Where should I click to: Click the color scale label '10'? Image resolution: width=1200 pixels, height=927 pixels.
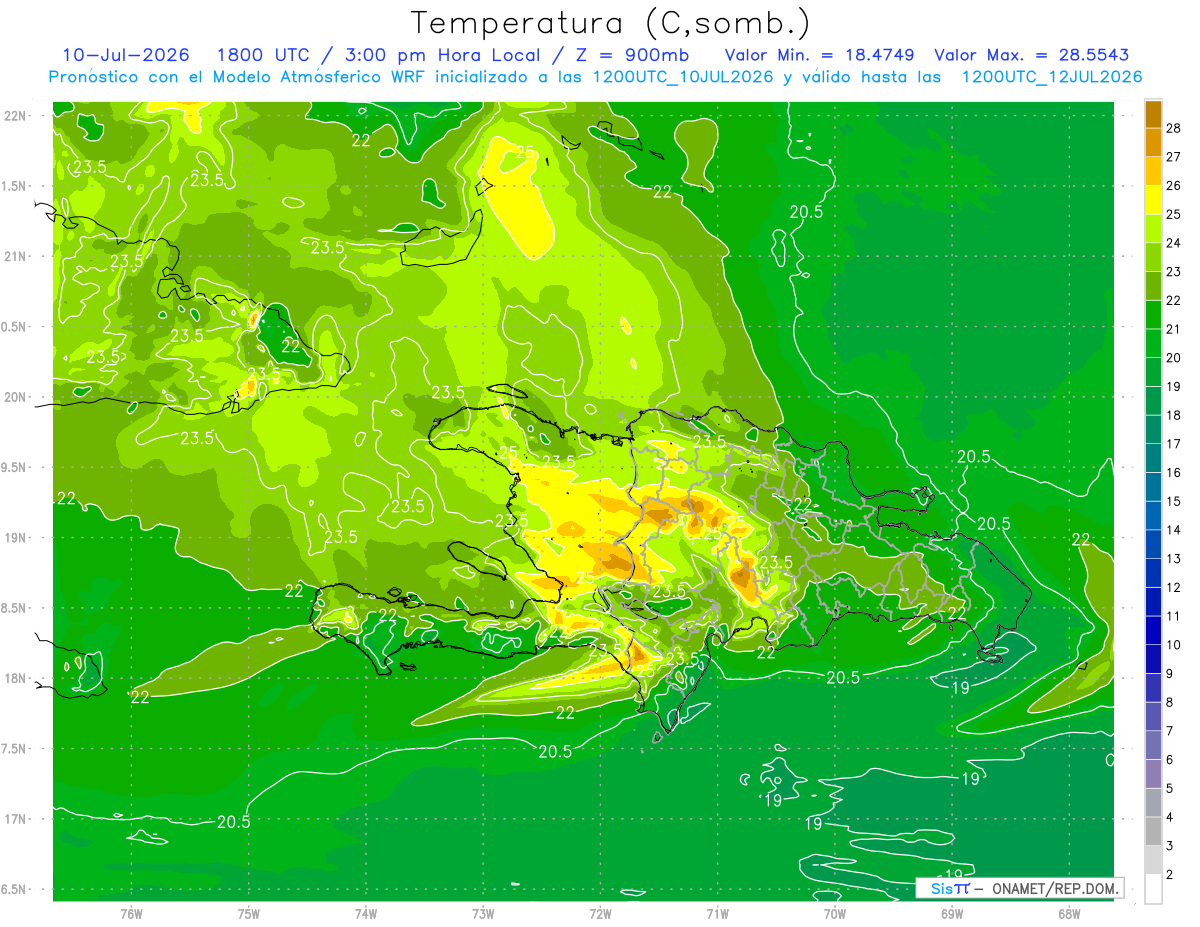coord(1174,645)
